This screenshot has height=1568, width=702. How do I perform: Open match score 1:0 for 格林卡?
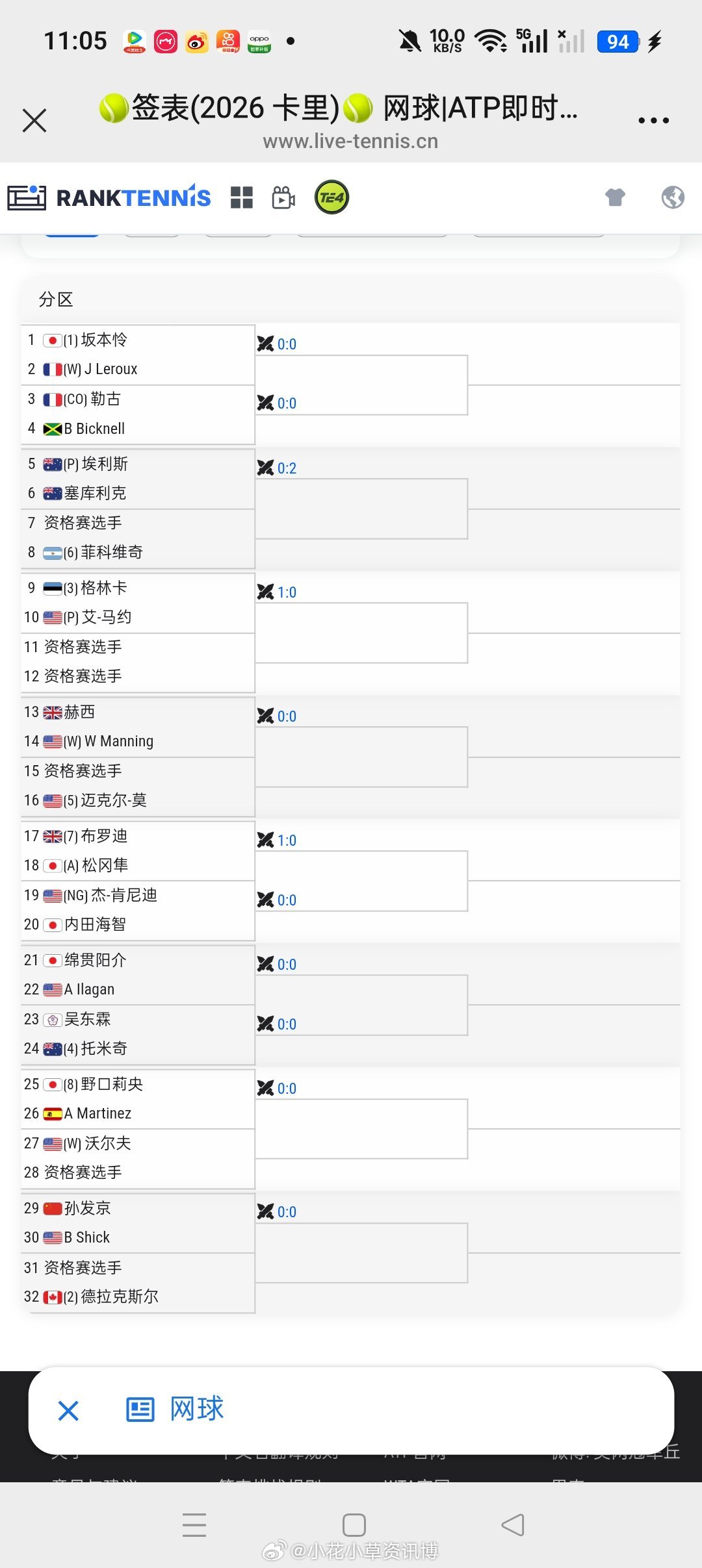coord(287,592)
